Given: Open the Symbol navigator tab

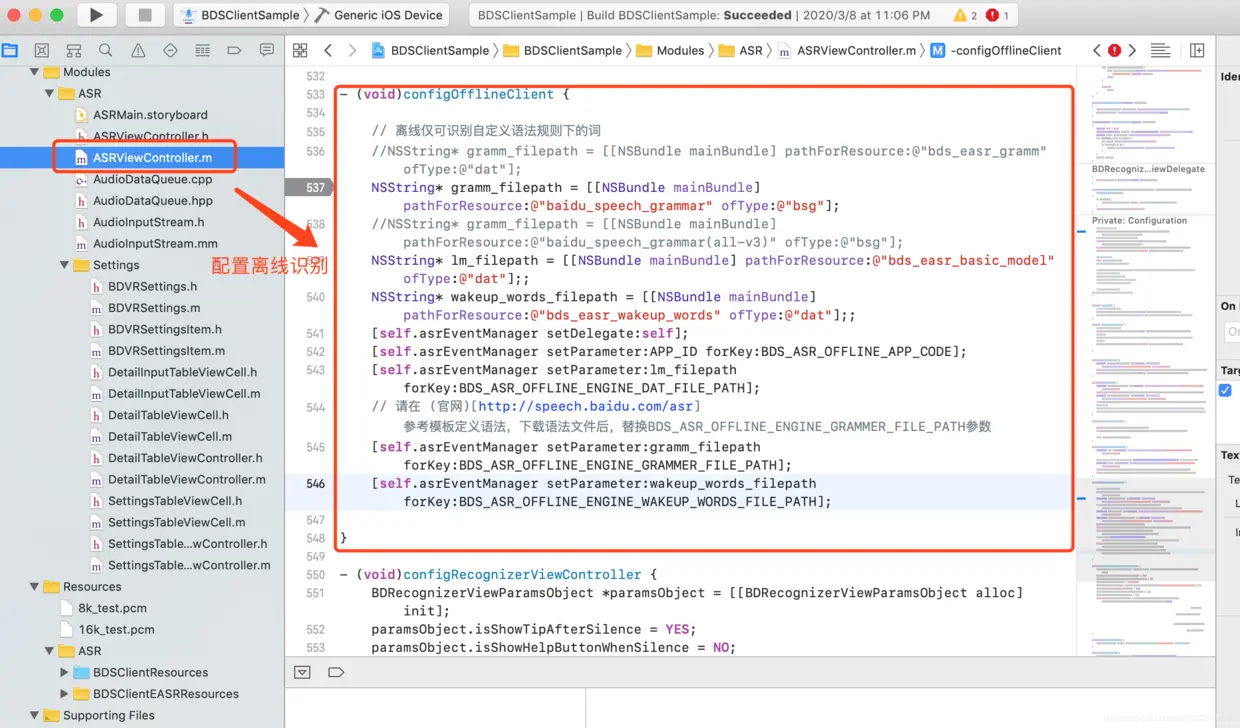Looking at the screenshot, I should point(73,50).
